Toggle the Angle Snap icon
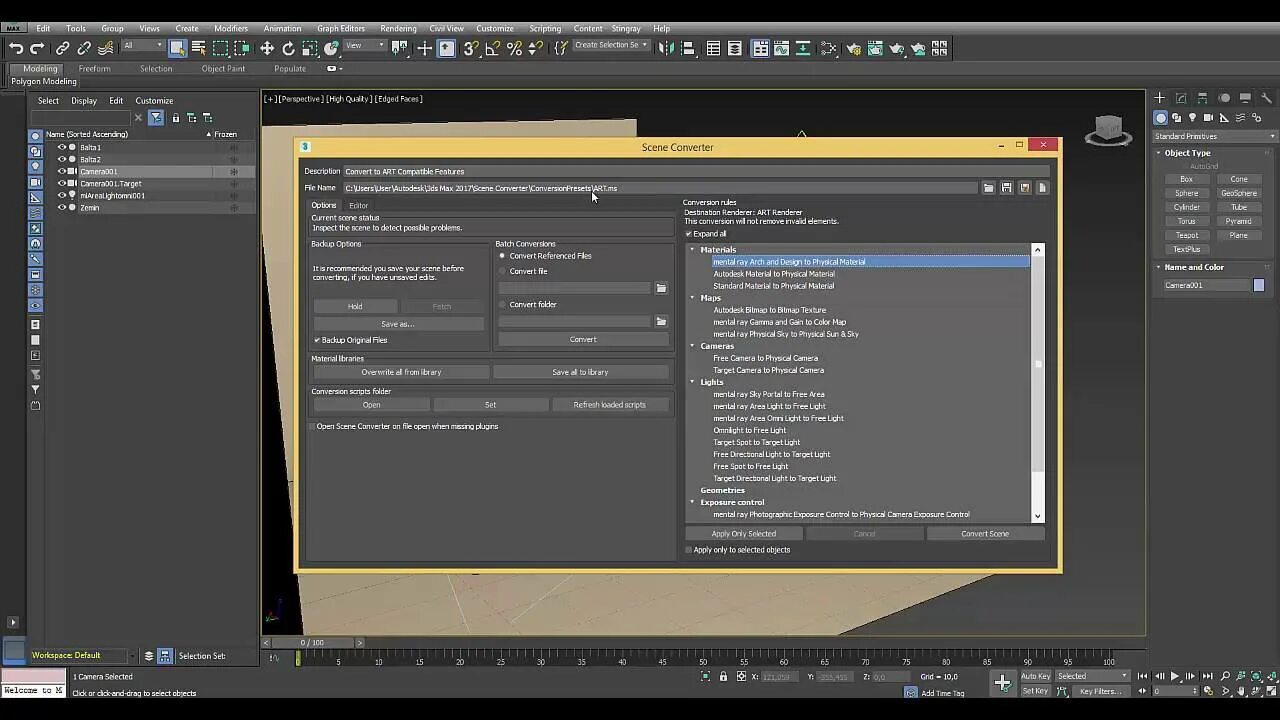Screen dimensions: 1280x720 (492, 48)
